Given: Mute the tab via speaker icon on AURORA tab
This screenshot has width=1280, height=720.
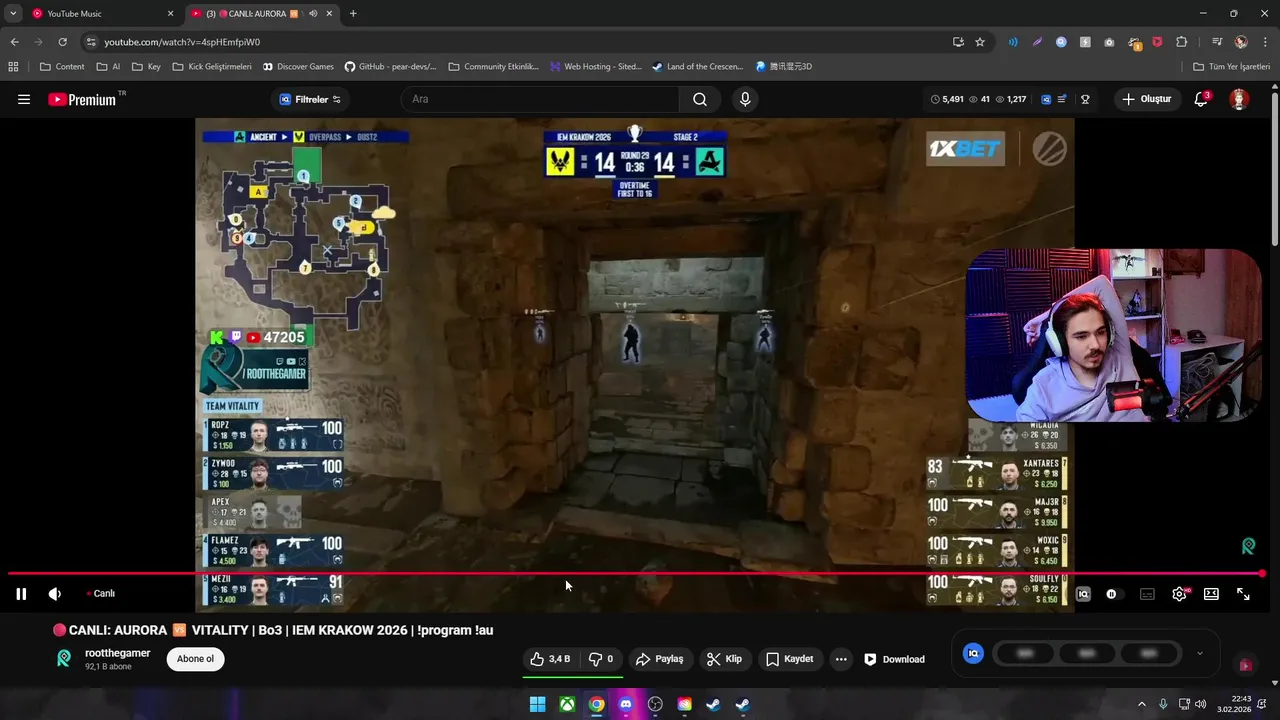Looking at the screenshot, I should tap(313, 14).
